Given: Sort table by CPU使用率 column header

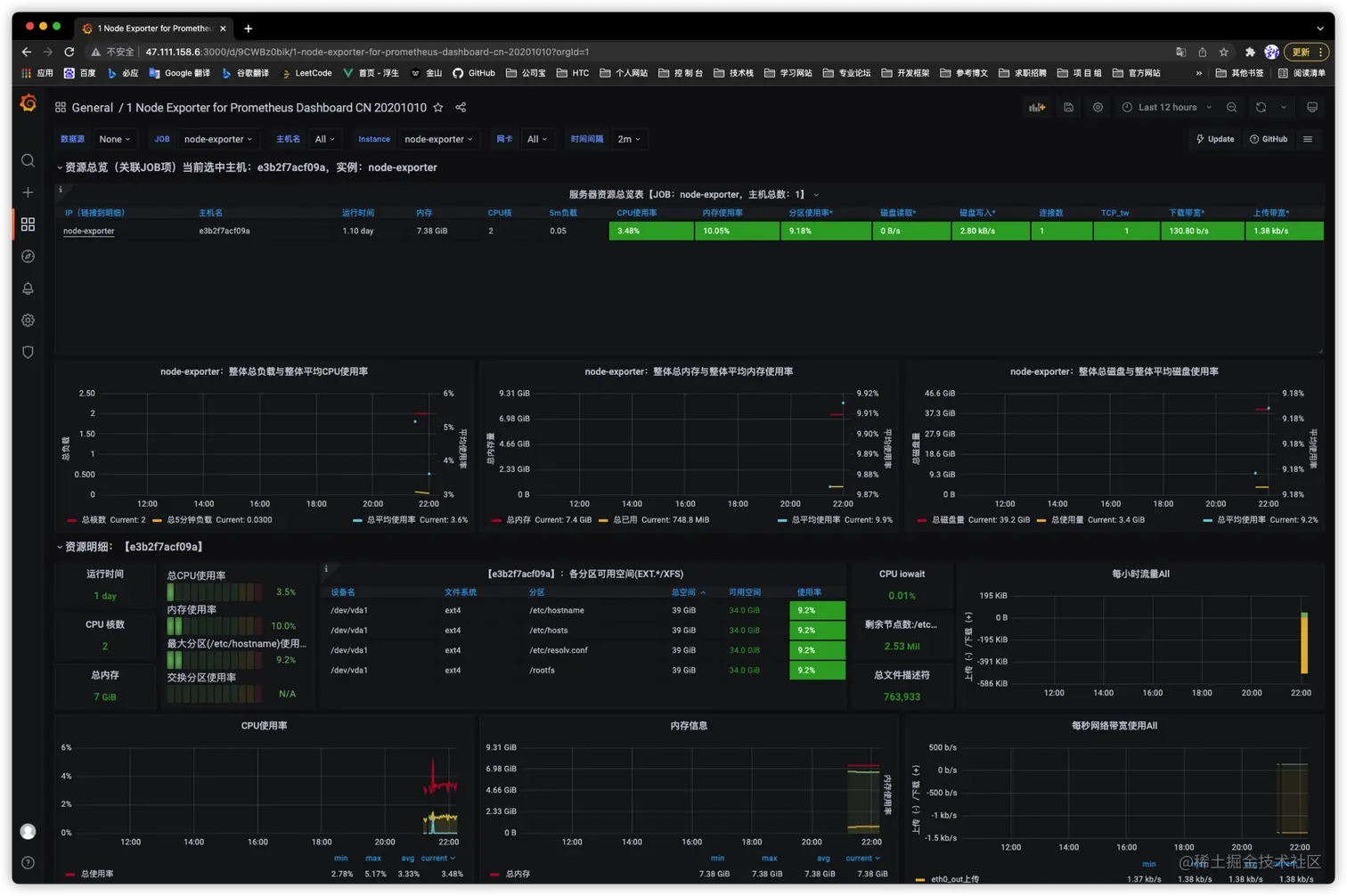Looking at the screenshot, I should click(x=636, y=213).
